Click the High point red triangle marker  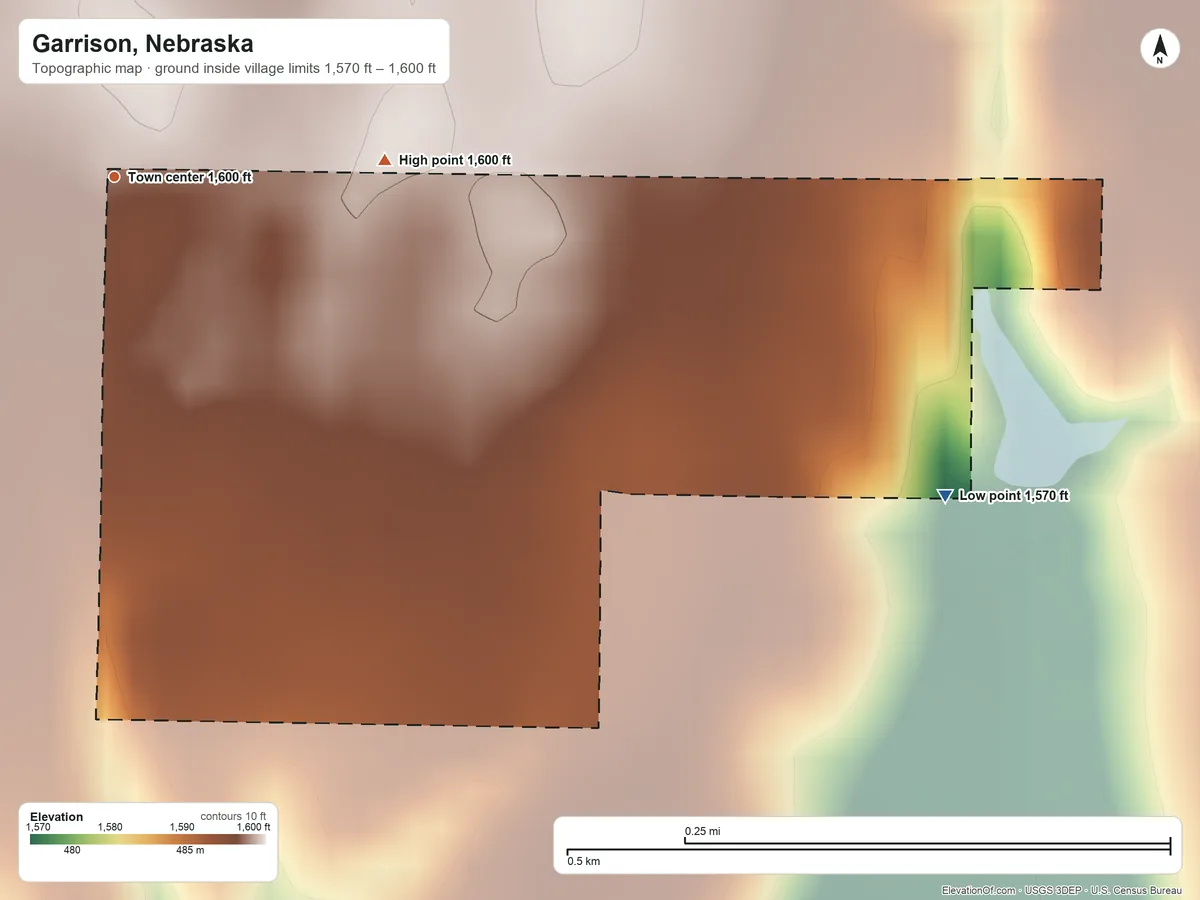(x=384, y=160)
